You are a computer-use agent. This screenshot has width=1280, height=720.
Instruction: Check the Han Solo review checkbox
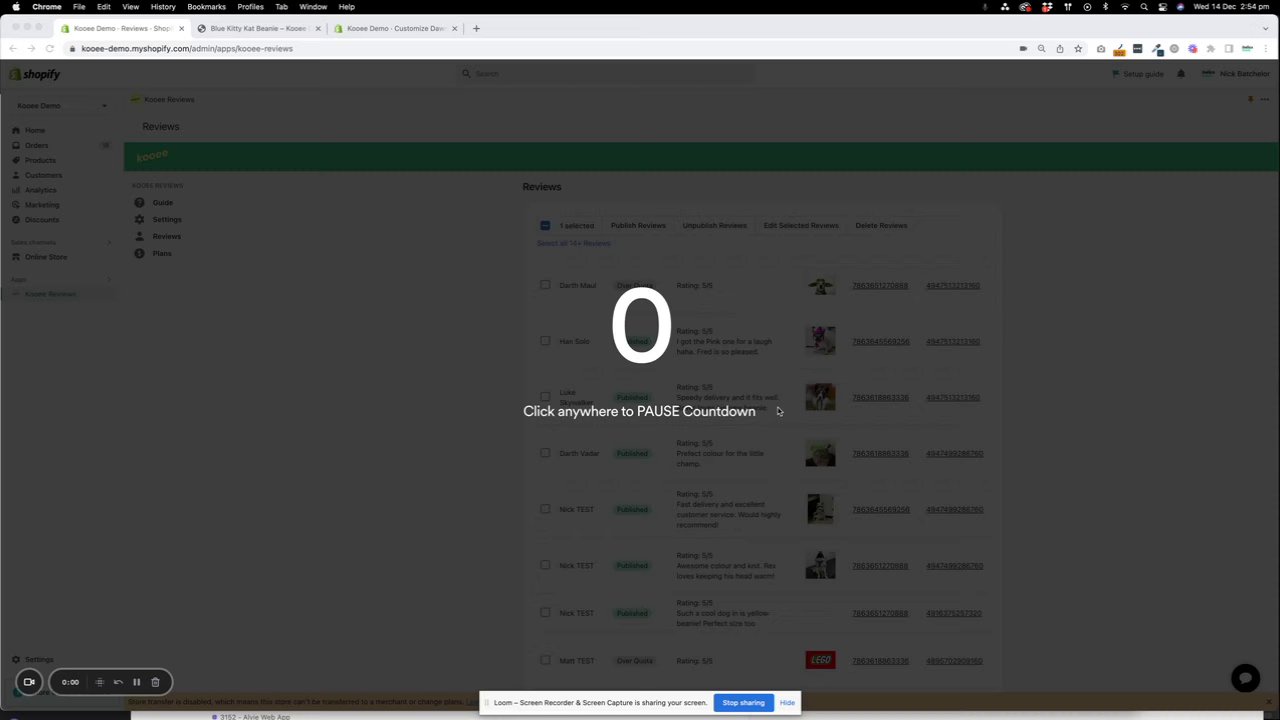click(545, 341)
